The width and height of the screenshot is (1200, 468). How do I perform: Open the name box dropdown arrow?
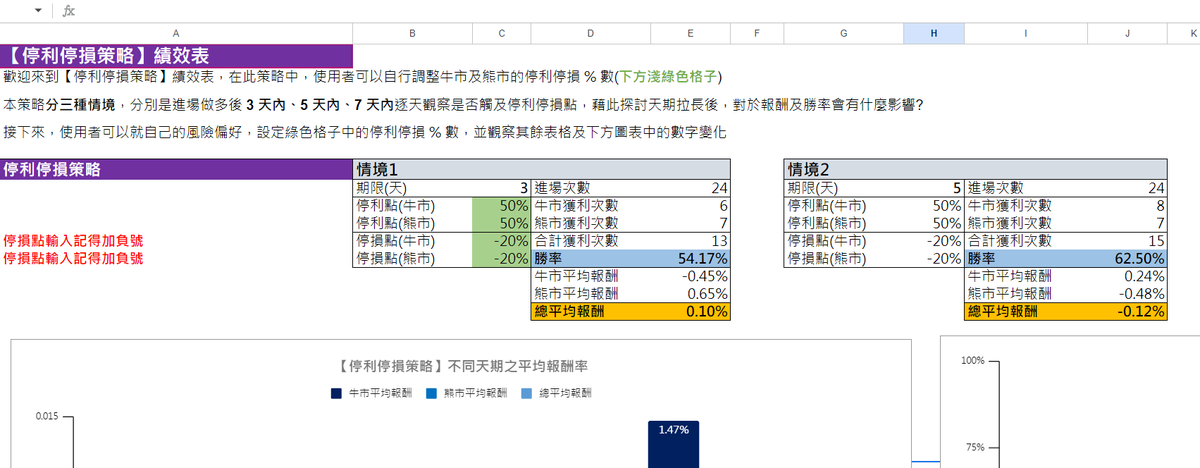(x=38, y=11)
